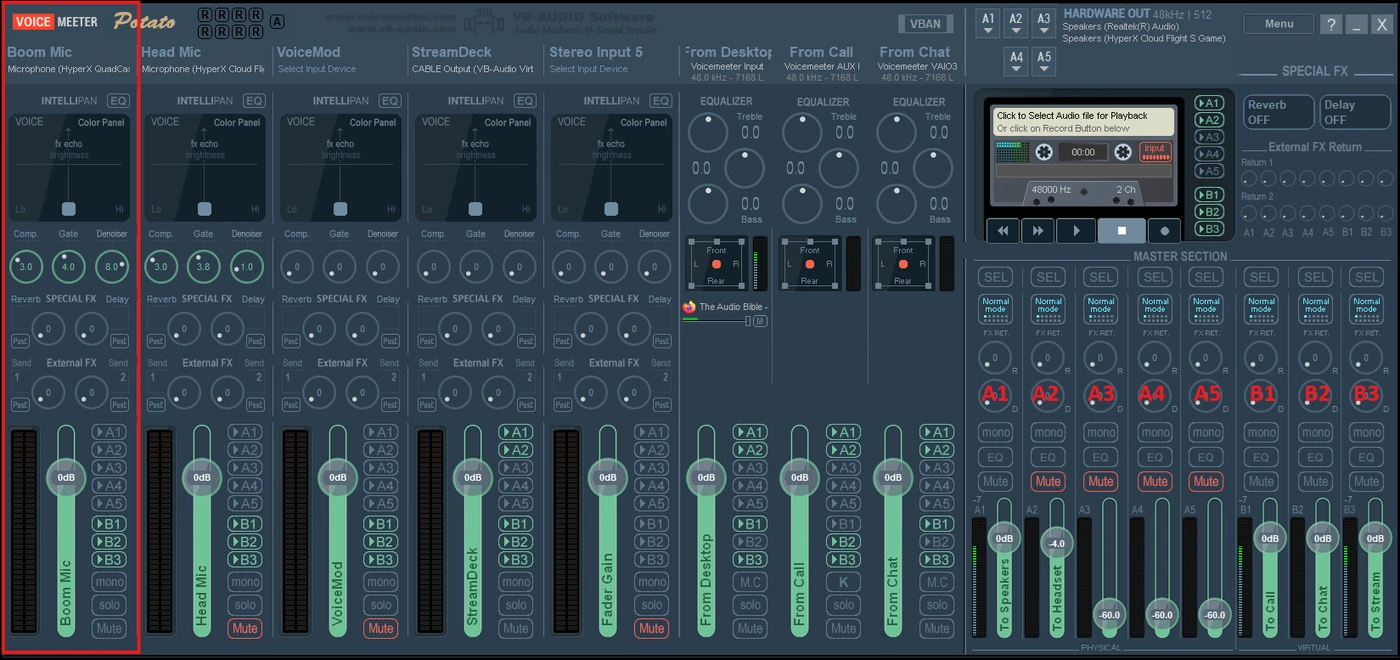The image size is (1400, 660).
Task: Rewind the cassette recorder
Action: [1002, 230]
